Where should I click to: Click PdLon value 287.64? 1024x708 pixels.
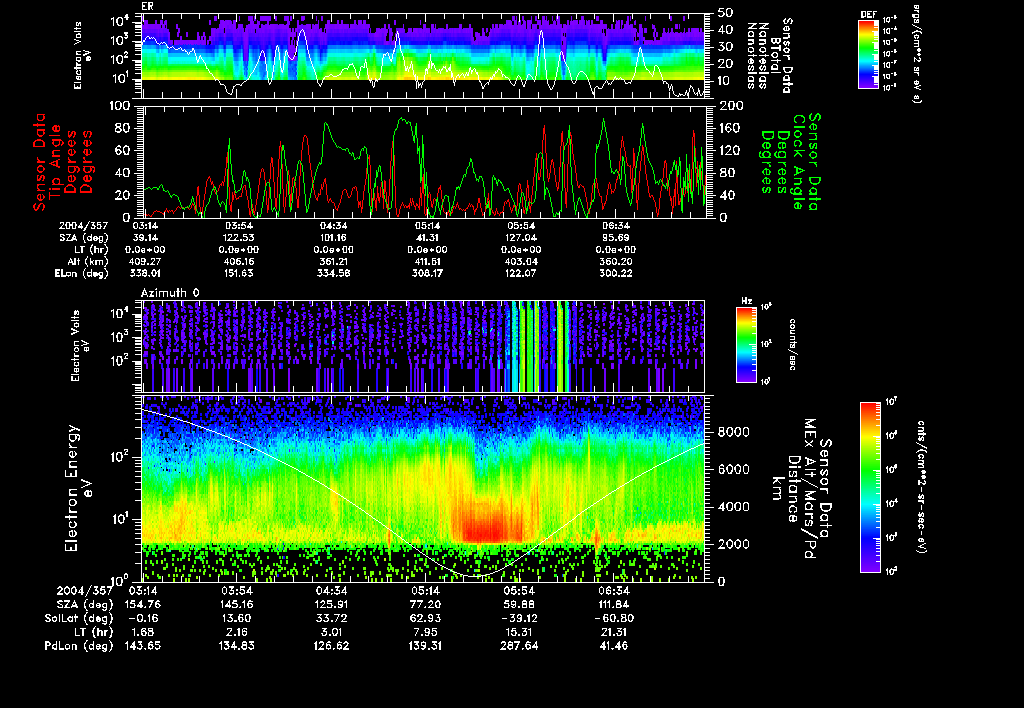tap(519, 645)
